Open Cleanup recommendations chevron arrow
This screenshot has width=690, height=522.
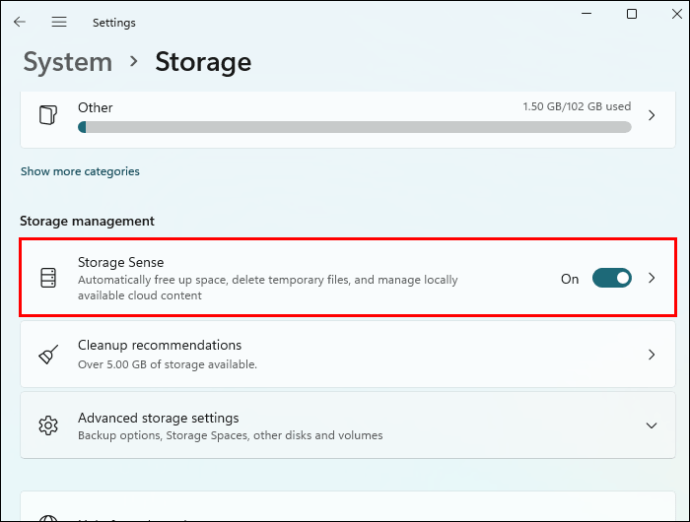[652, 354]
